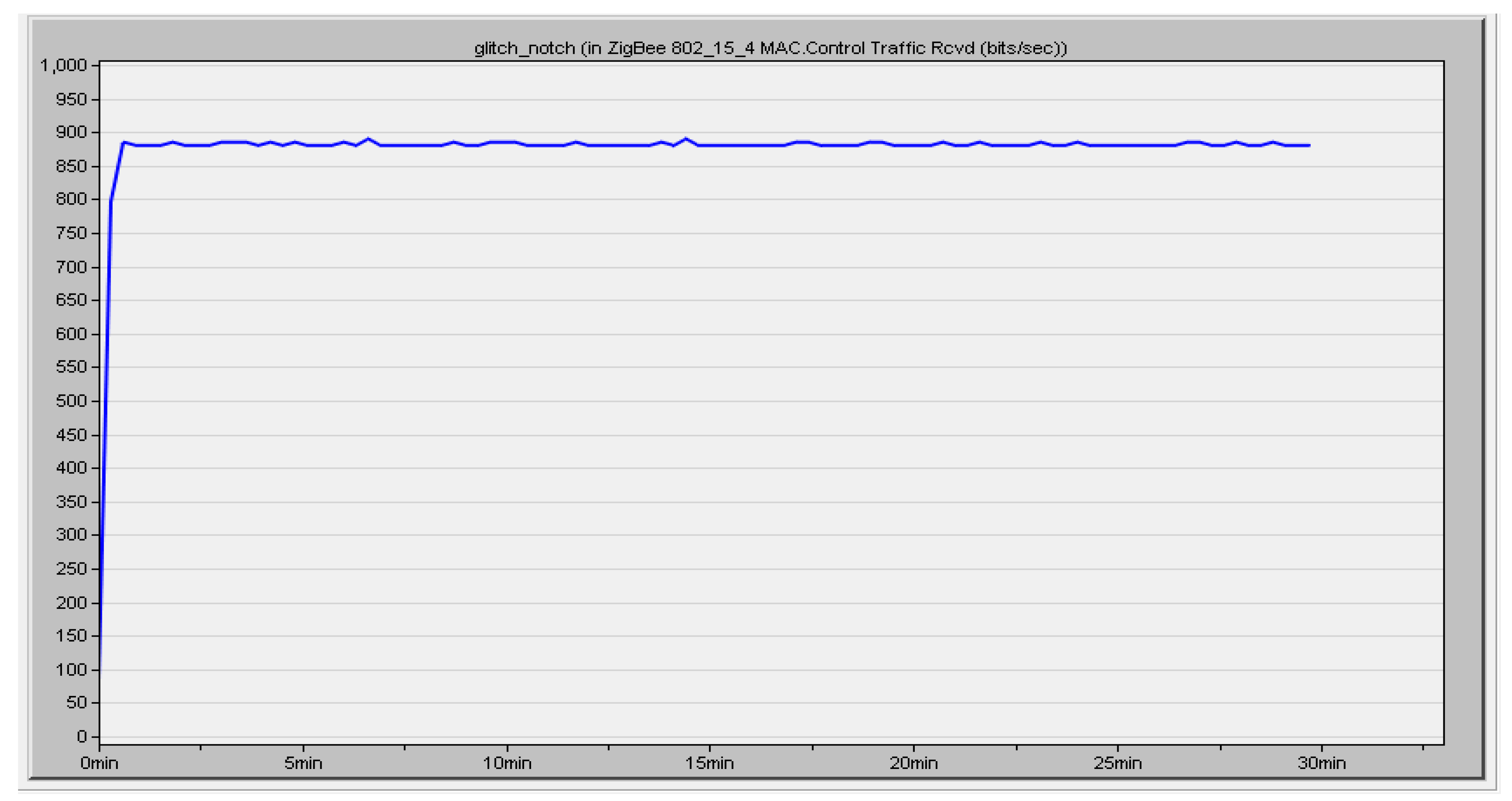This screenshot has height=801, width=1512.
Task: Click the 0 y-axis label
Action: pyautogui.click(x=82, y=737)
